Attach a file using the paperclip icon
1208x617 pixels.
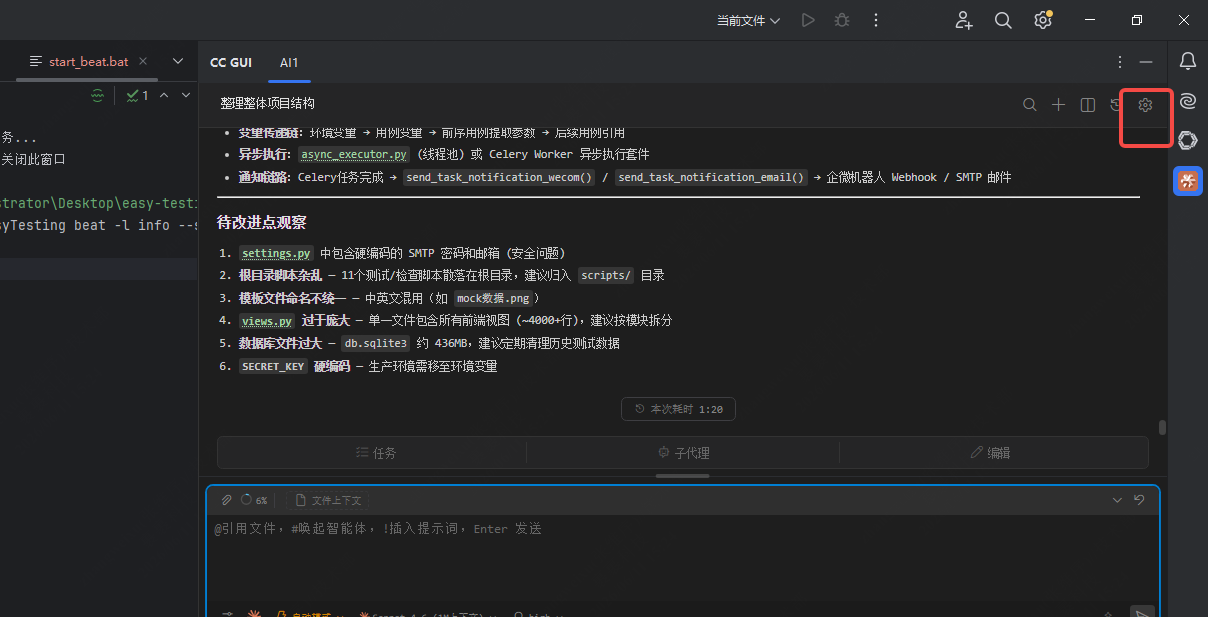coord(227,500)
